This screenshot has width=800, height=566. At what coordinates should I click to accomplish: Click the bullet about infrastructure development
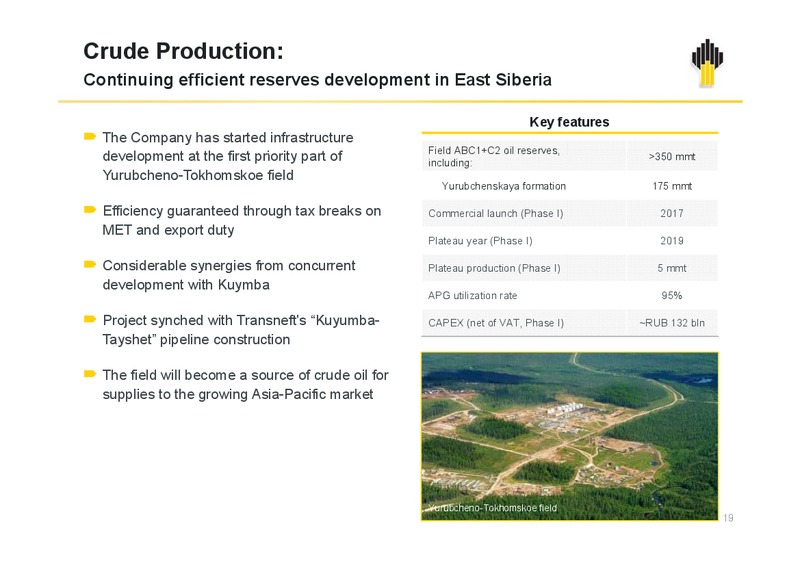[x=228, y=156]
